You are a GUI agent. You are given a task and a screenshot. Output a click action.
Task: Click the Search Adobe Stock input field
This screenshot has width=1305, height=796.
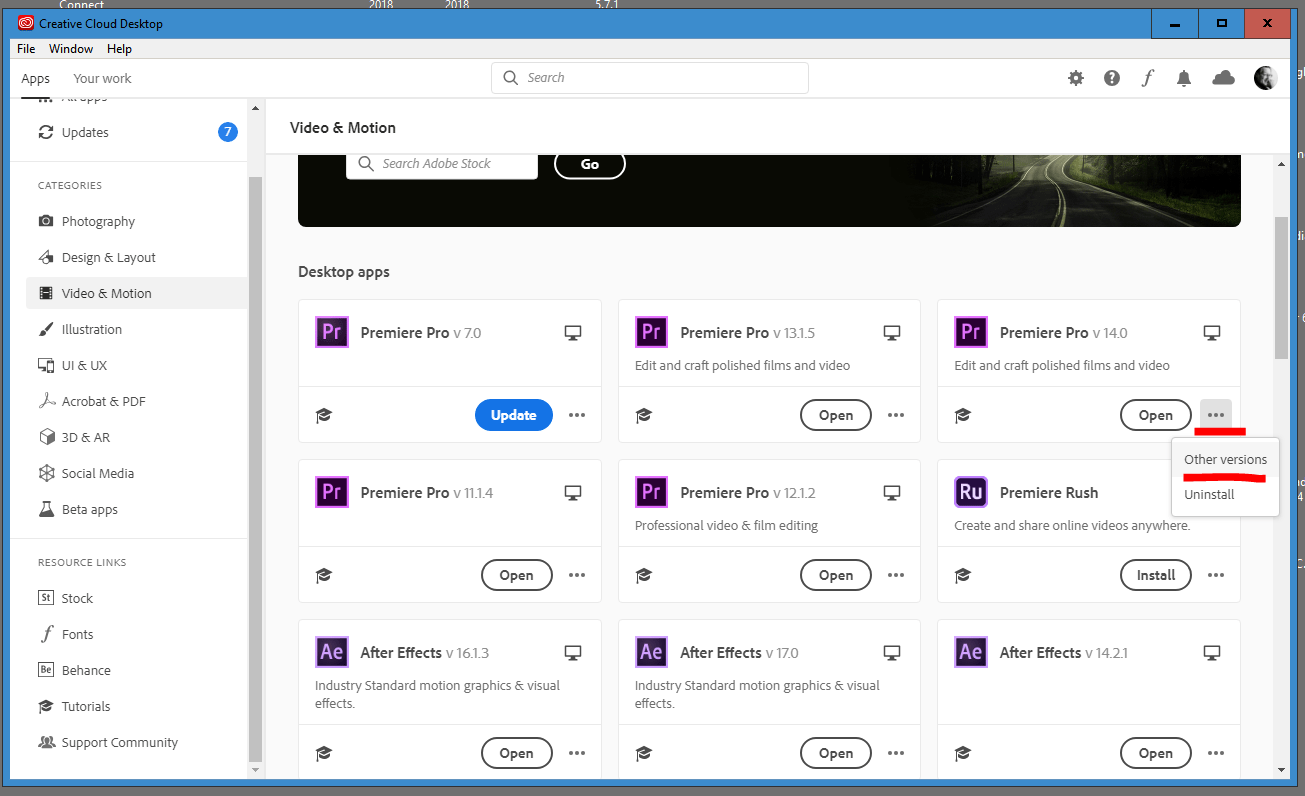tap(441, 163)
